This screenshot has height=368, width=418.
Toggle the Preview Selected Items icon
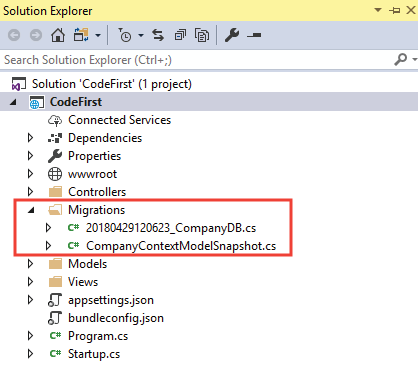254,35
